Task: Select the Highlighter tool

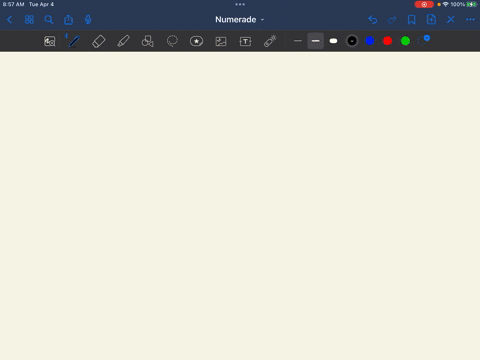Action: pos(123,41)
